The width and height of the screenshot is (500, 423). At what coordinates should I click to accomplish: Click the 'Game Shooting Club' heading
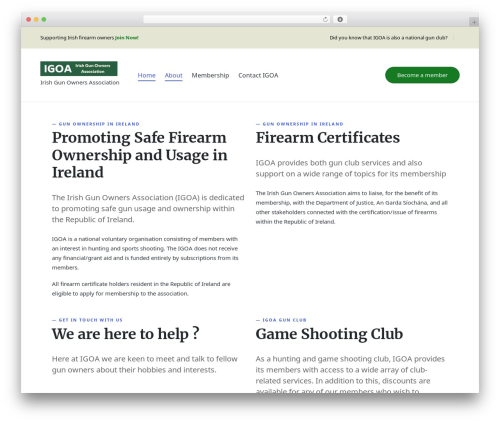[329, 334]
